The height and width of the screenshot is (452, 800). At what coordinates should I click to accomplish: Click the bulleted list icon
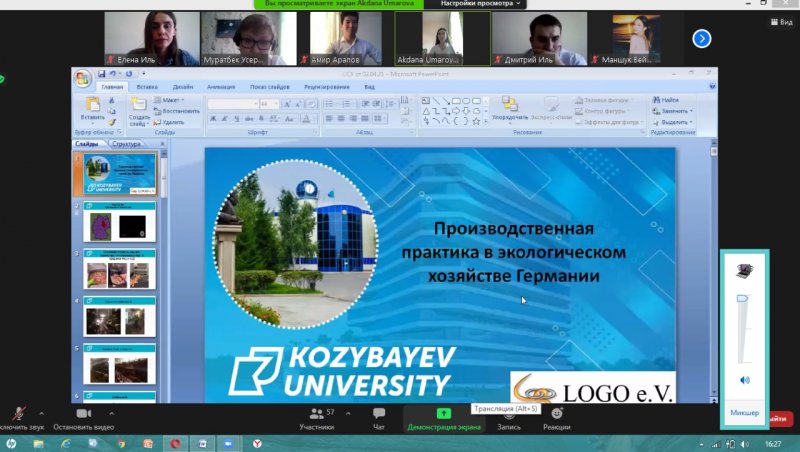tap(329, 104)
